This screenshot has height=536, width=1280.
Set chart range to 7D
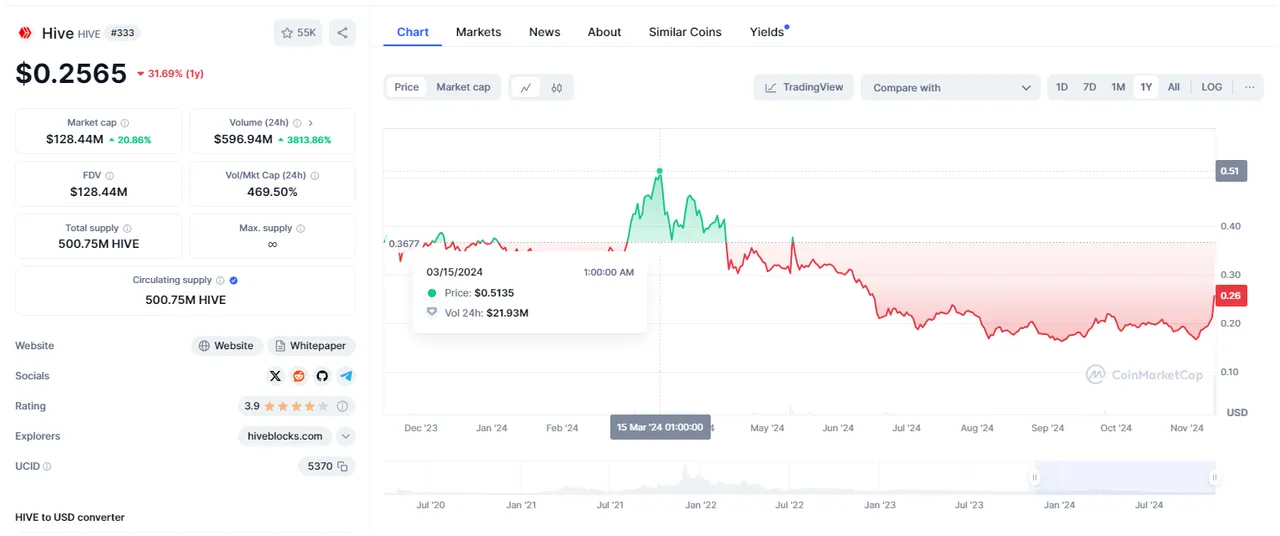[1090, 87]
